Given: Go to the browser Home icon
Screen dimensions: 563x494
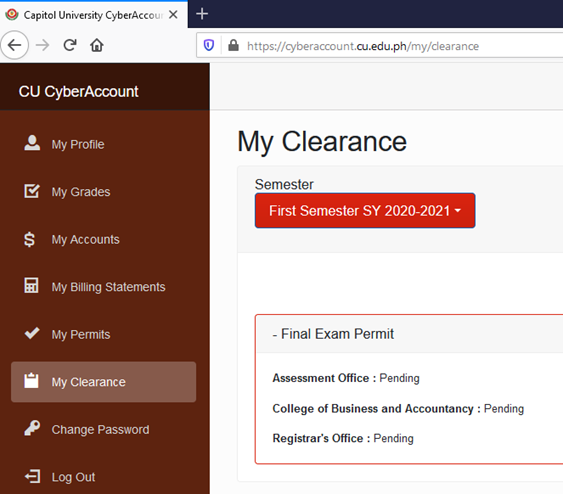Looking at the screenshot, I should coord(97,45).
